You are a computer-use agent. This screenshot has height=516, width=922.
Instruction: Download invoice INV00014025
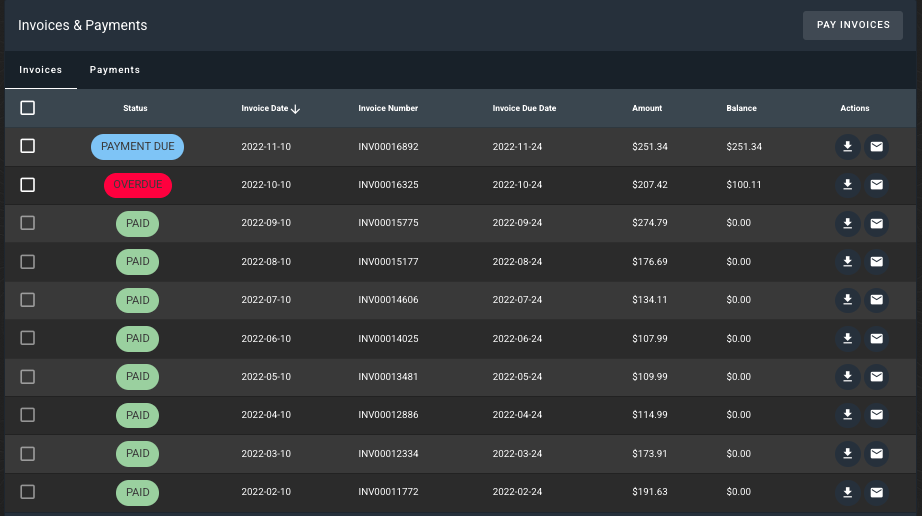(847, 339)
